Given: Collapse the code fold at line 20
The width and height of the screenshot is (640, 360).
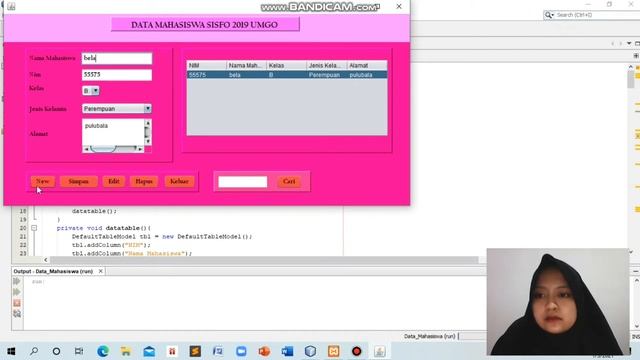Looking at the screenshot, I should [x=34, y=228].
